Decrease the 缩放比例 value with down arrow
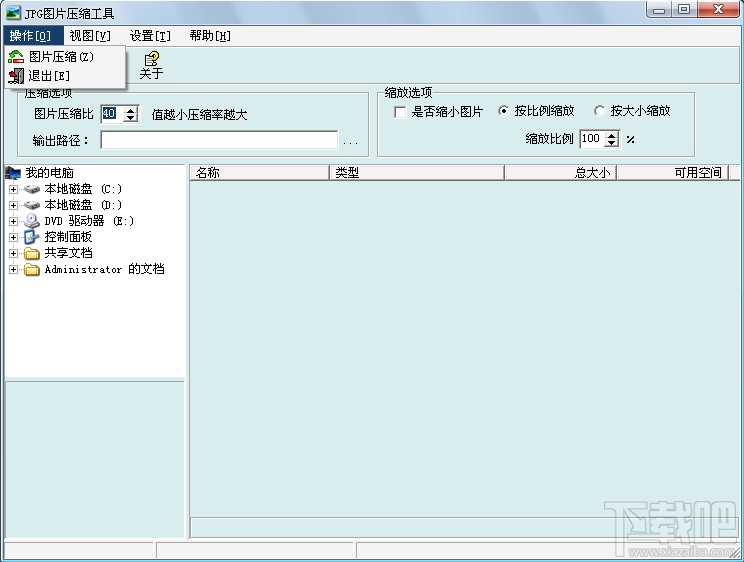The width and height of the screenshot is (744, 562). tap(612, 143)
